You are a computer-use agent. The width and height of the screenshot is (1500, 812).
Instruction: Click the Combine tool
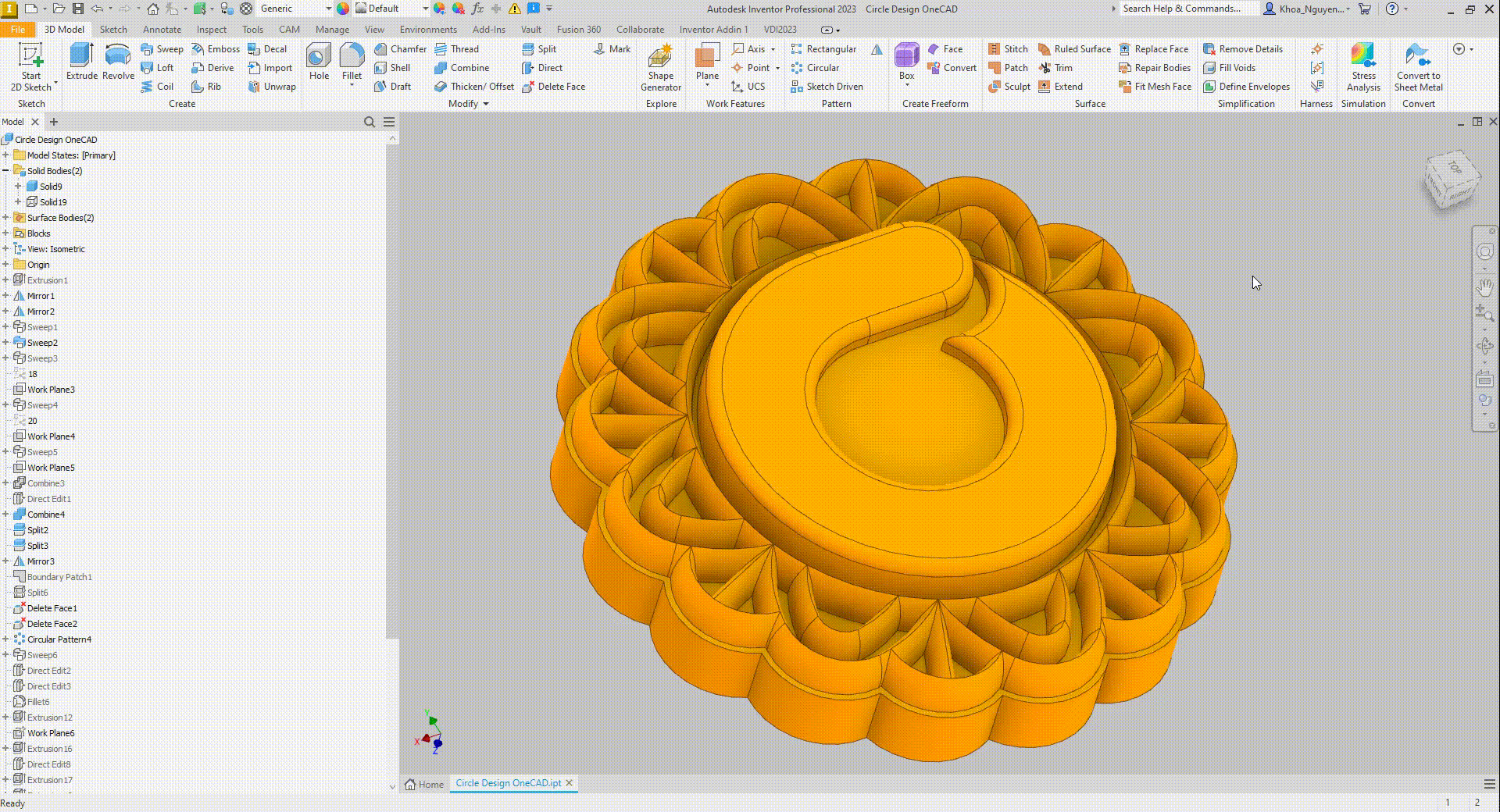pyautogui.click(x=462, y=67)
